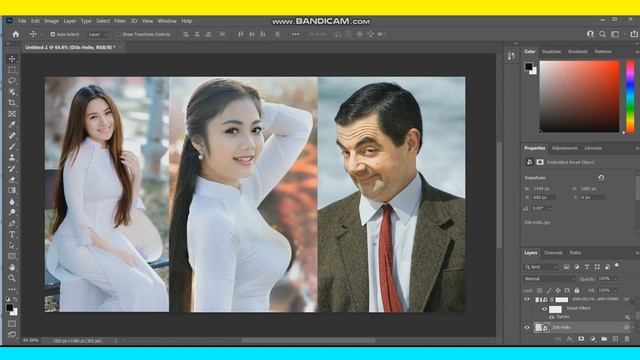640x360 pixels.
Task: Click the hue slider strip
Action: 630,96
